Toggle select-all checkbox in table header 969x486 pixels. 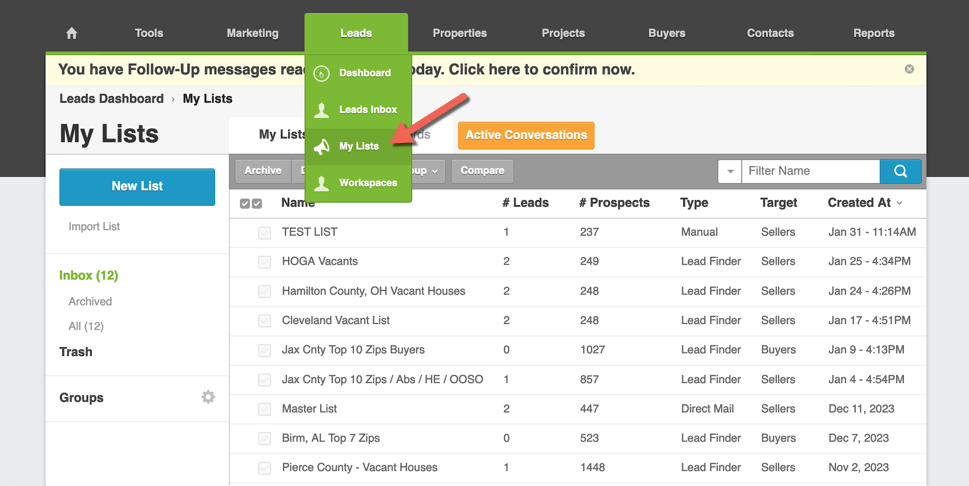pos(251,203)
